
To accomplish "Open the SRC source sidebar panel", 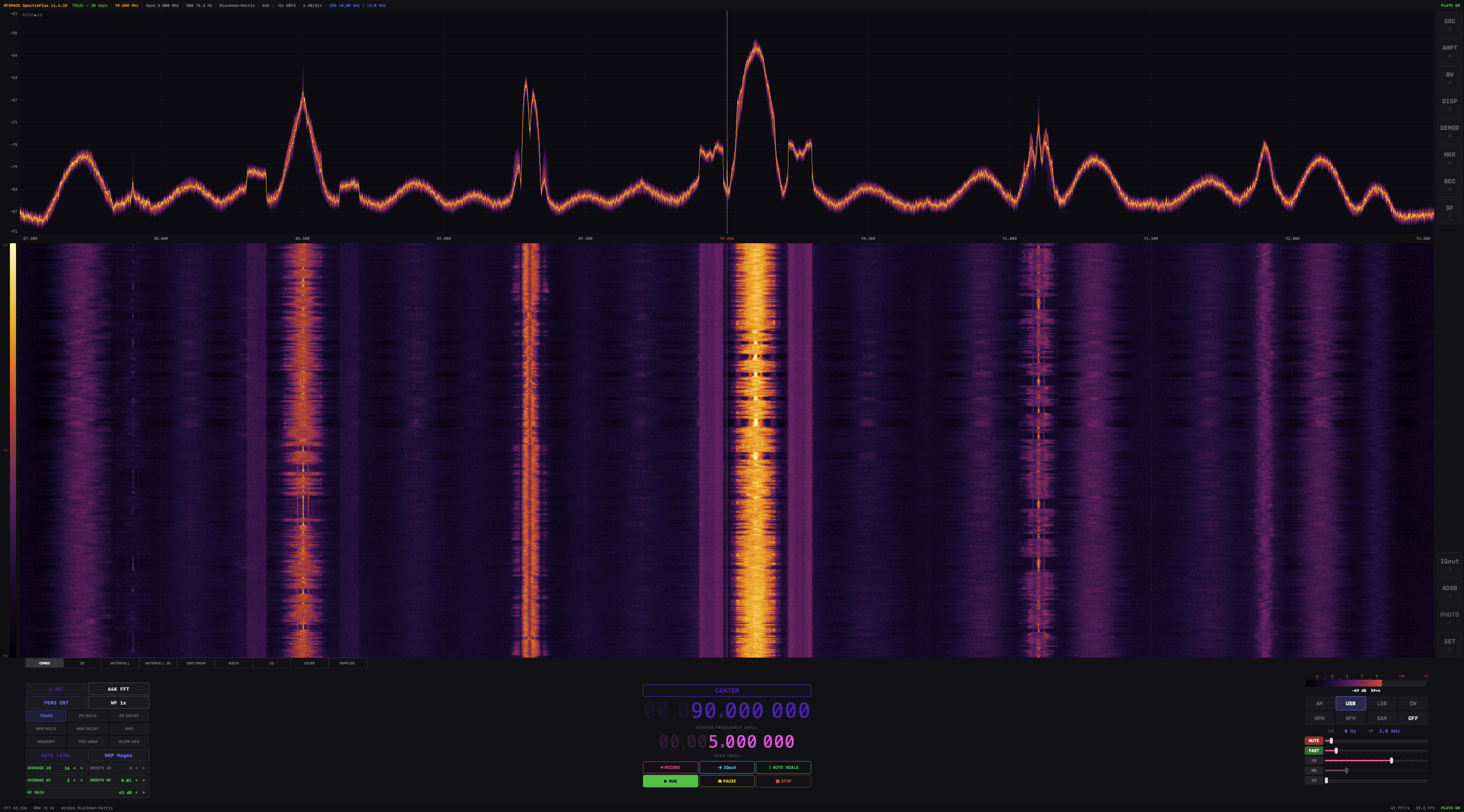I will (1449, 24).
